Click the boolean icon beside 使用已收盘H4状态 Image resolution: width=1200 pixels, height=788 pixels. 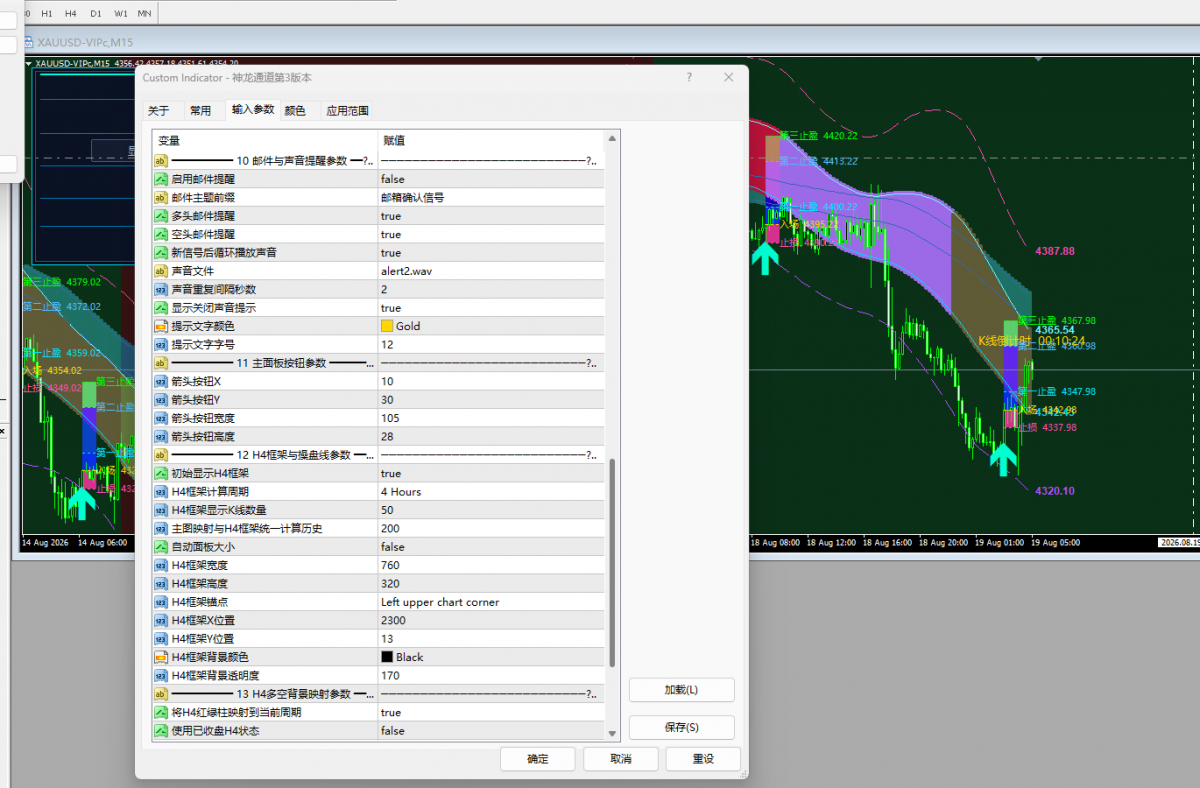coord(161,731)
